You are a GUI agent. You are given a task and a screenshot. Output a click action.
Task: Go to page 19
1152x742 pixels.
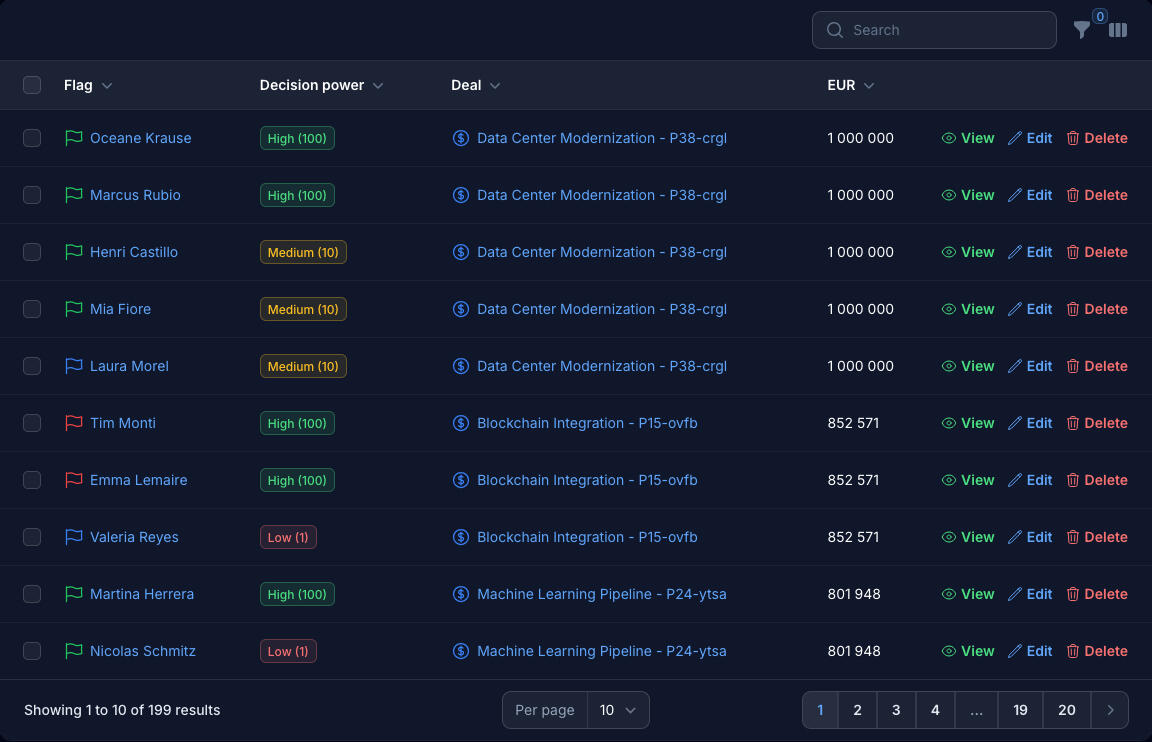1020,710
